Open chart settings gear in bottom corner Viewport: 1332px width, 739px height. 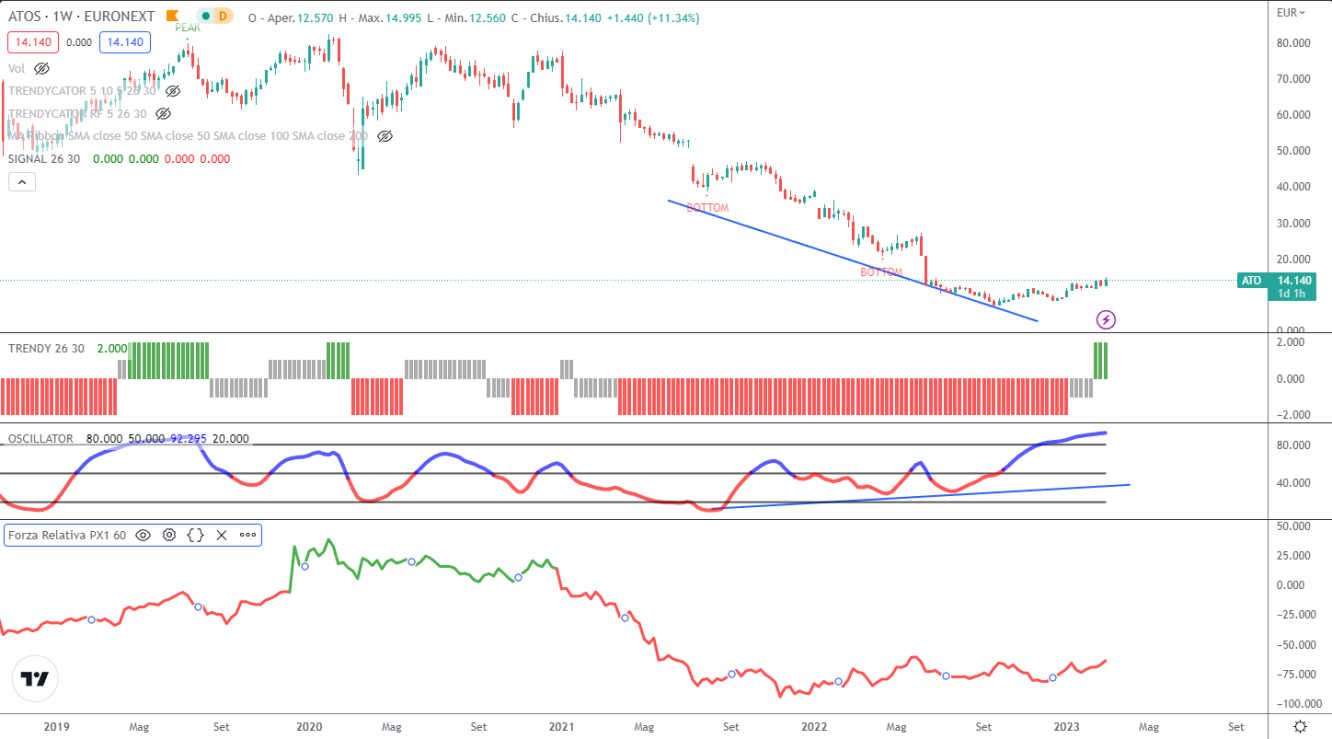pyautogui.click(x=1299, y=726)
